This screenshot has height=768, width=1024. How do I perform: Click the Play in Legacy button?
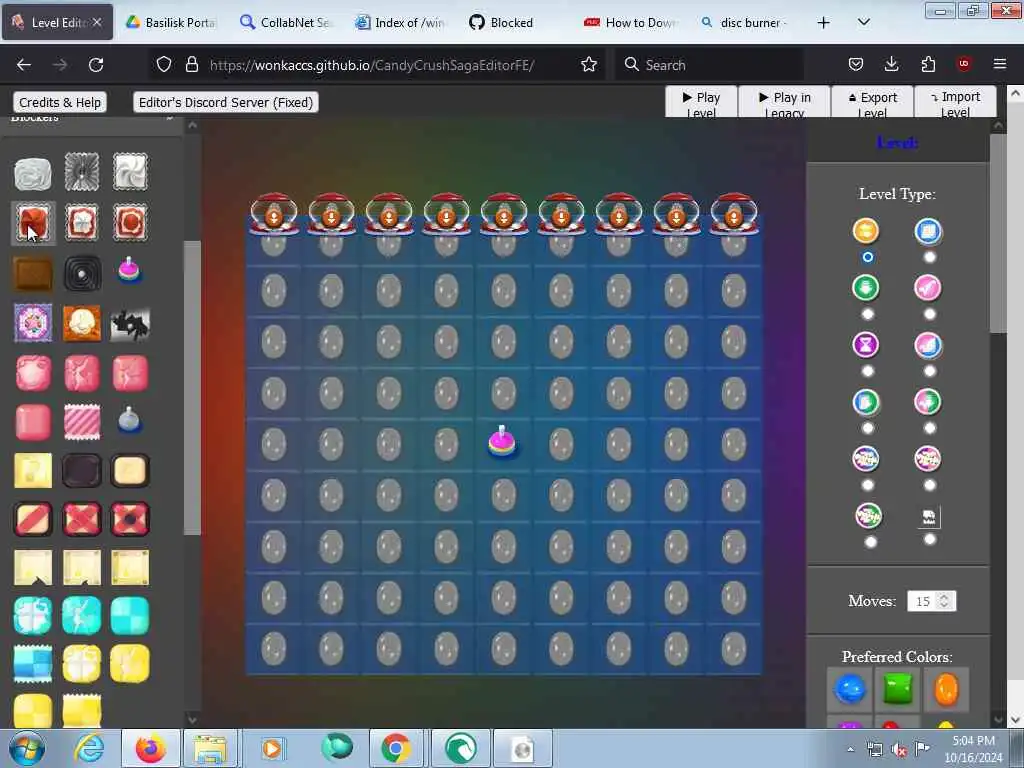(x=784, y=102)
